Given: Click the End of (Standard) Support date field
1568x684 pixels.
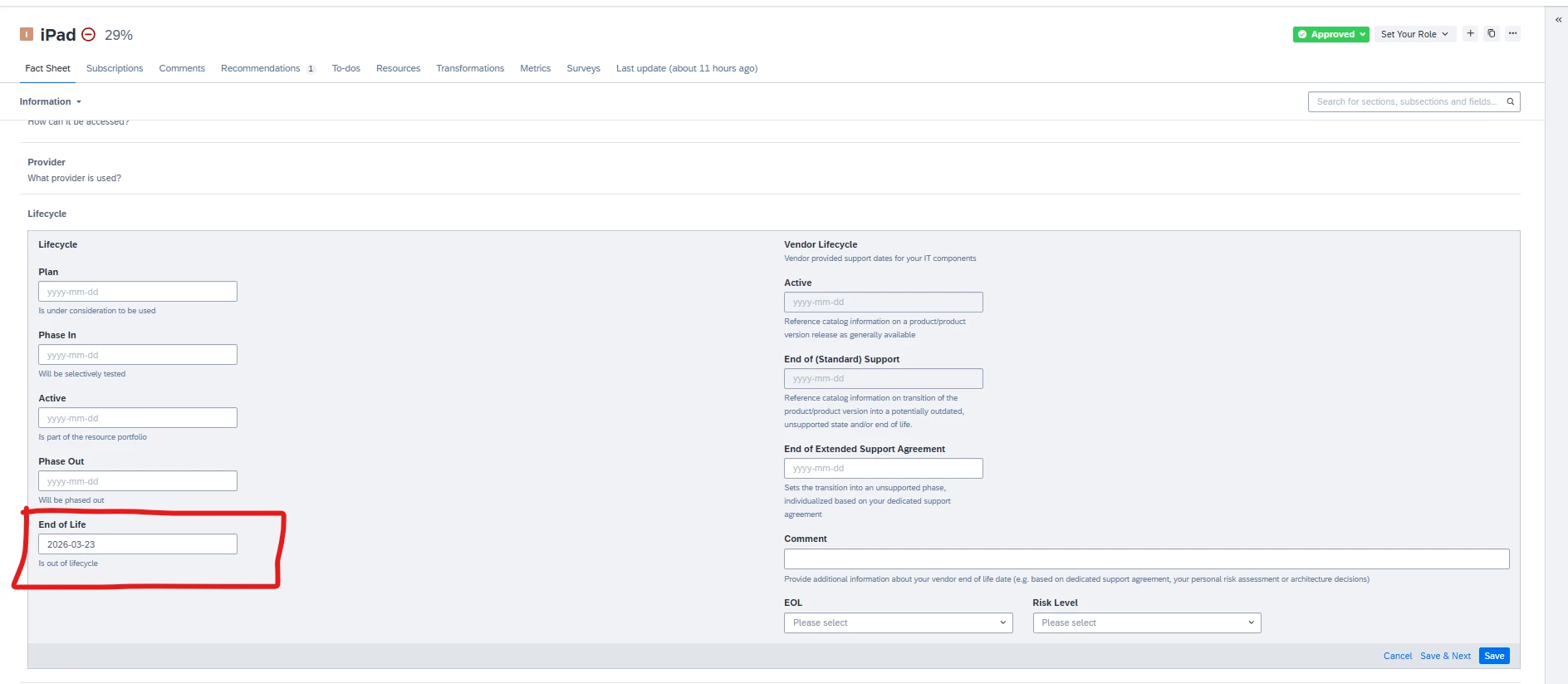Looking at the screenshot, I should [x=884, y=378].
